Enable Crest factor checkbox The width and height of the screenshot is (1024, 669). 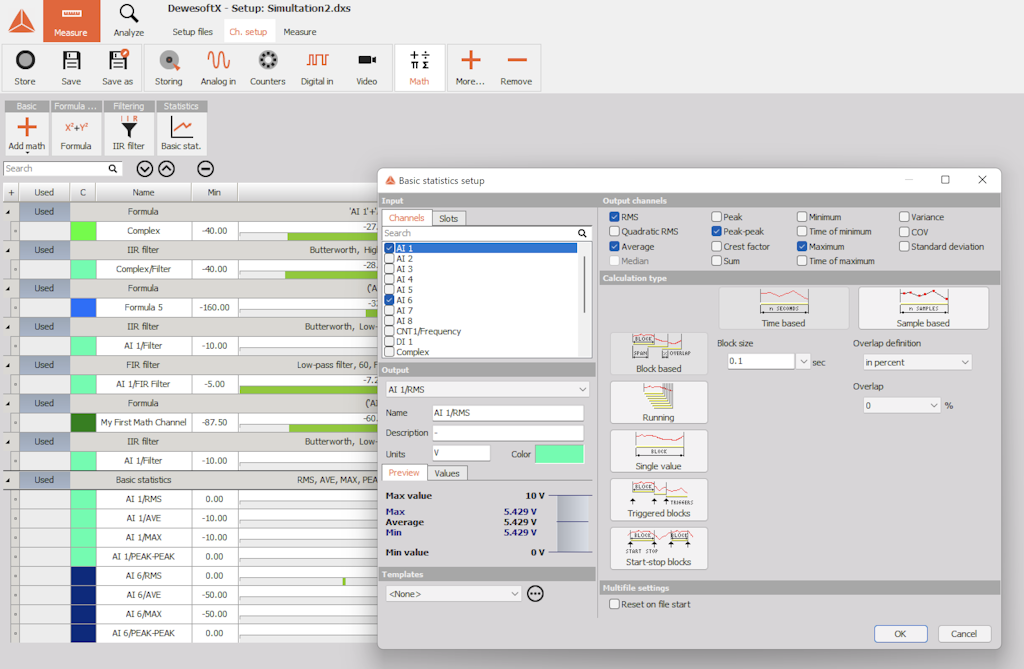click(x=716, y=246)
